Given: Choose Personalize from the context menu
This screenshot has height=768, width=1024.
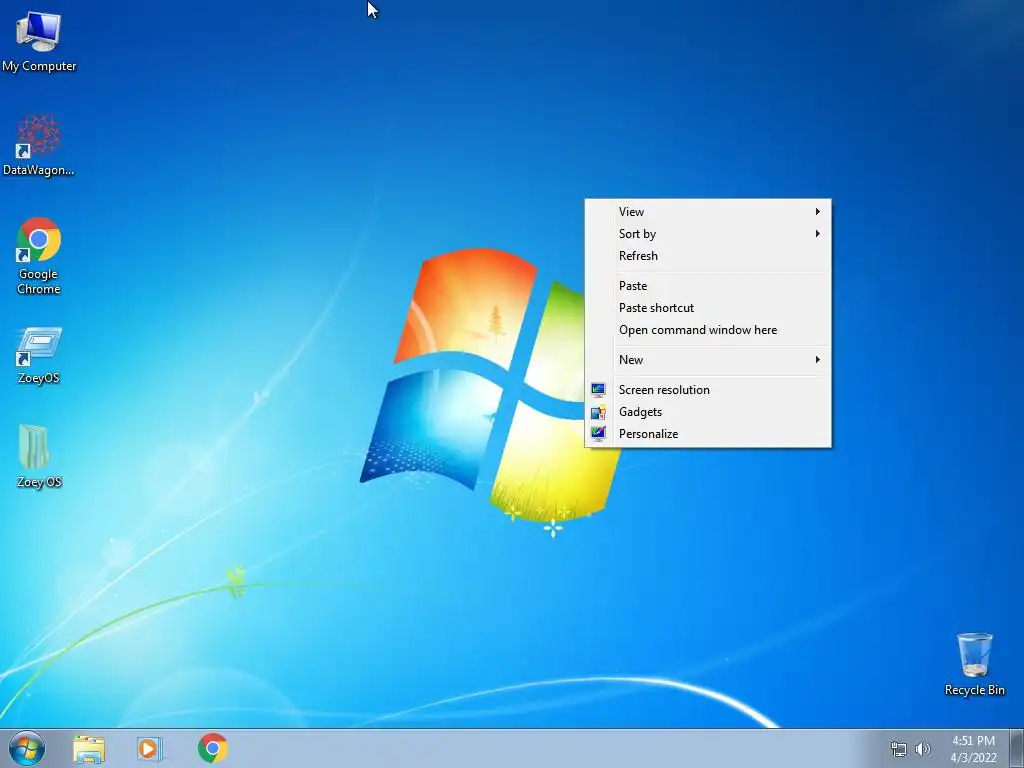Looking at the screenshot, I should click(x=708, y=434).
